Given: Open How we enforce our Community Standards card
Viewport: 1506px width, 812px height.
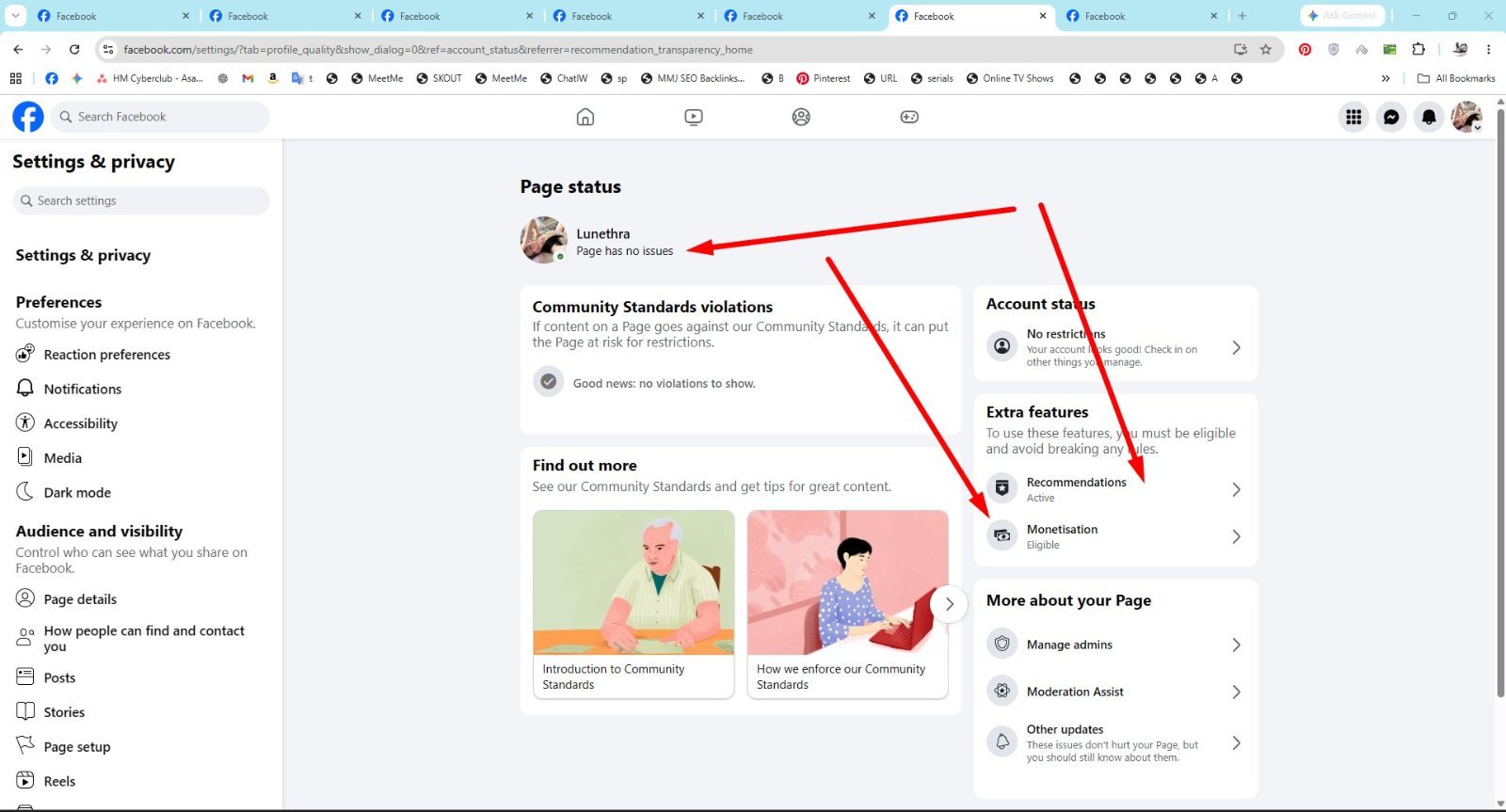Looking at the screenshot, I should pos(847,604).
